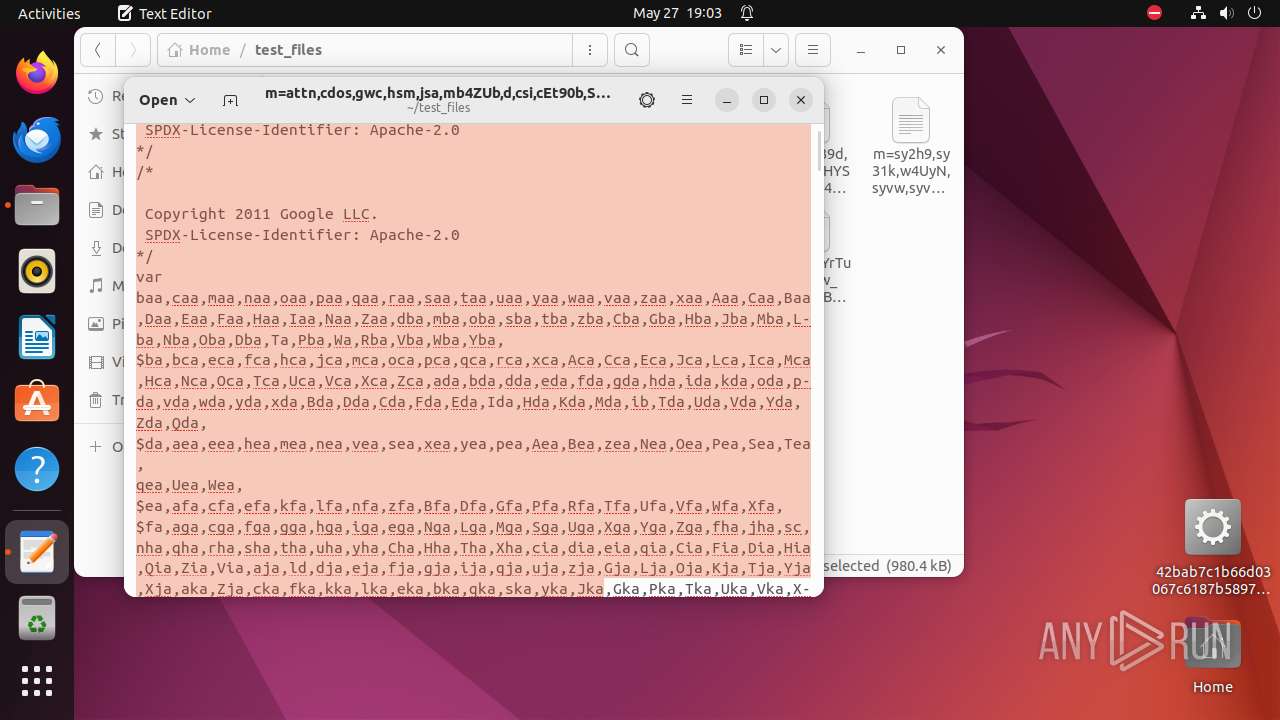Open Files path bar options menu

coord(590,50)
